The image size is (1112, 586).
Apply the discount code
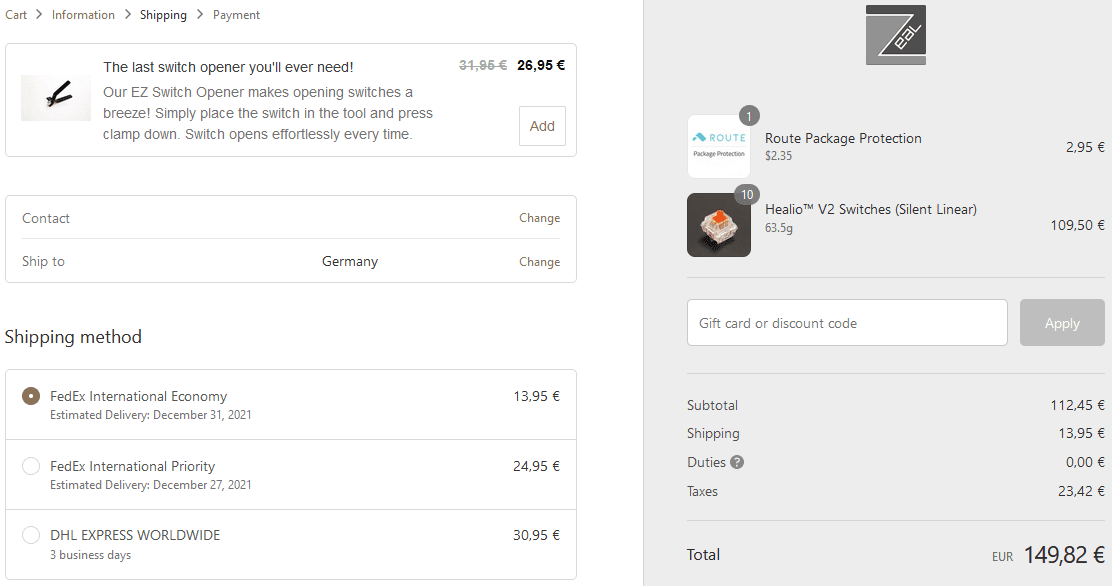pyautogui.click(x=1062, y=323)
